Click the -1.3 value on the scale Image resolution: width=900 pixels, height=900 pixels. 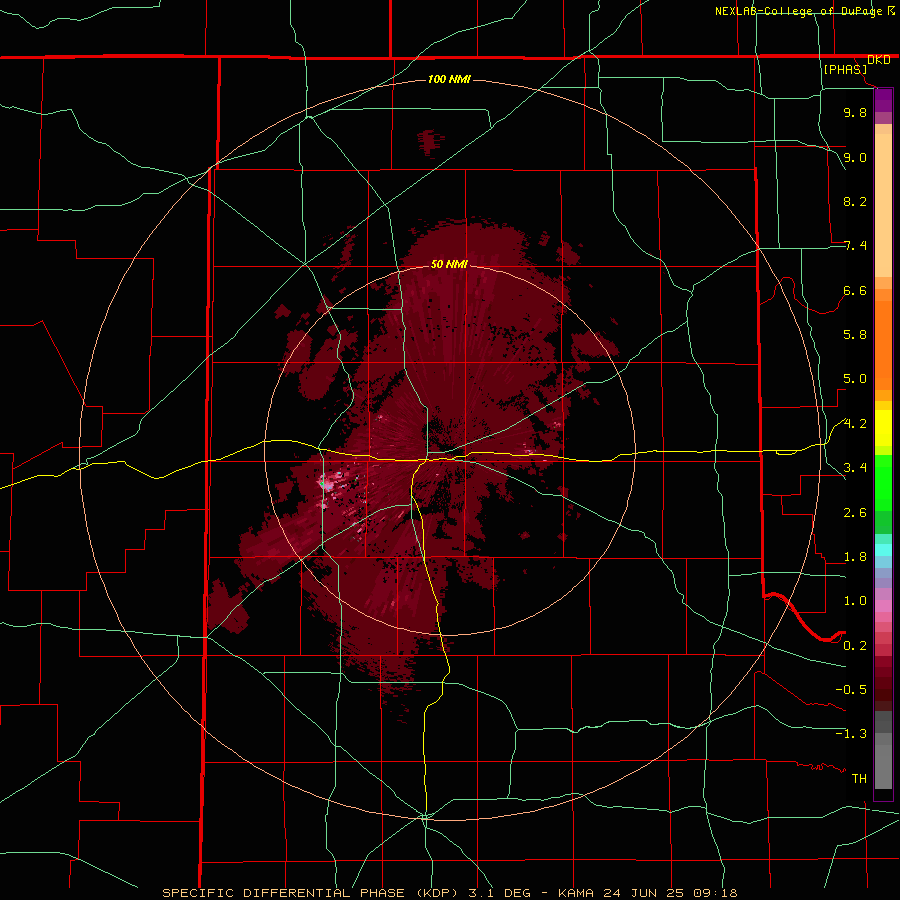tap(851, 734)
